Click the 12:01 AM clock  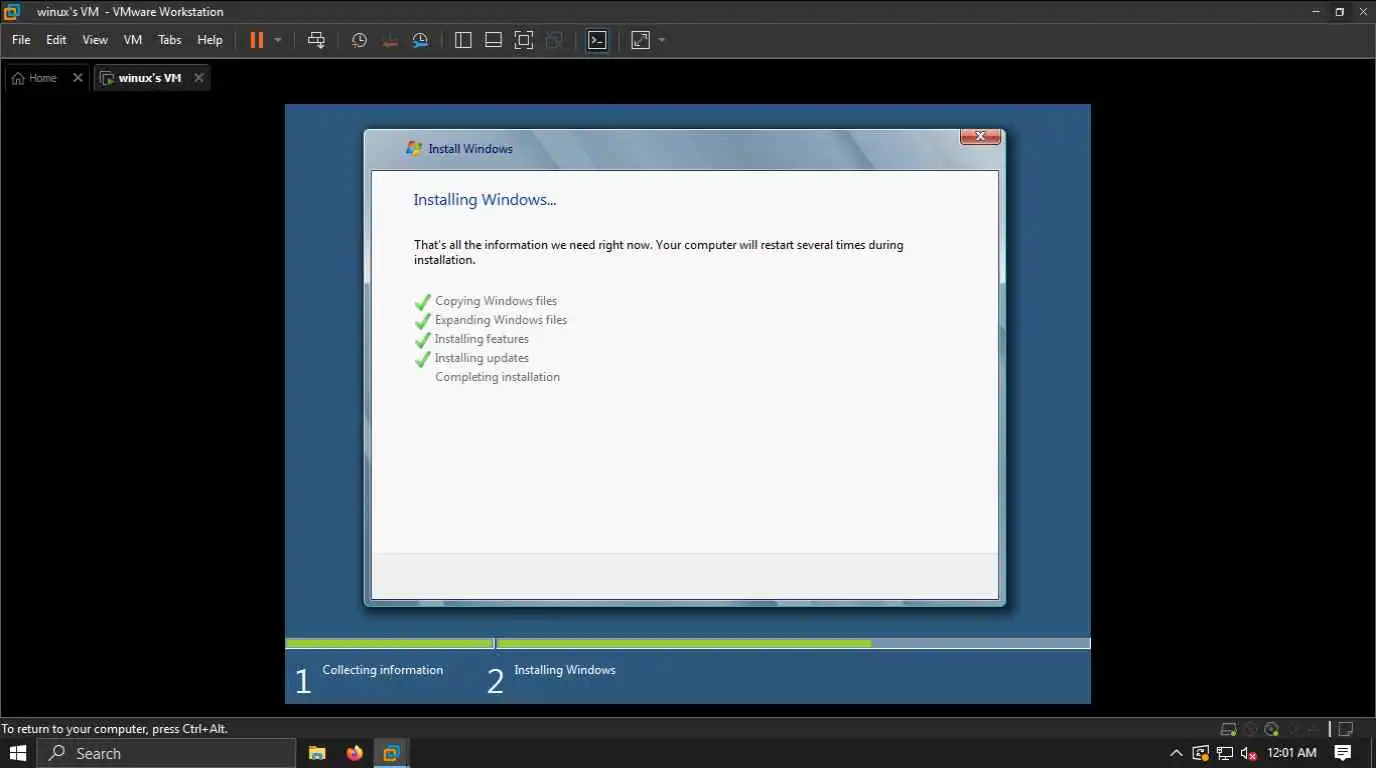click(x=1292, y=753)
